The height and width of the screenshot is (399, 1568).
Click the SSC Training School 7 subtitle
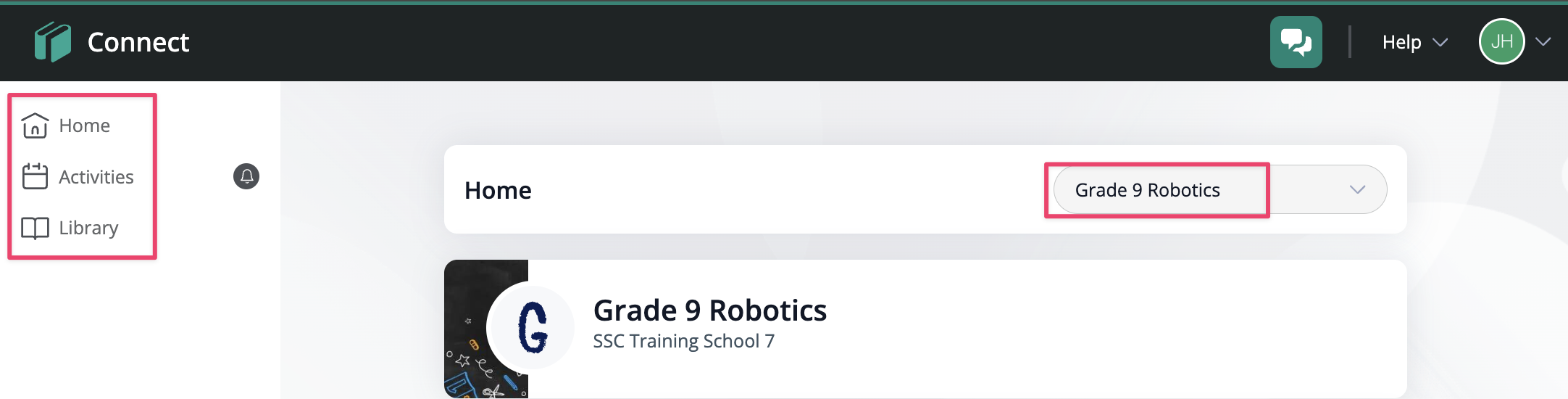[684, 341]
